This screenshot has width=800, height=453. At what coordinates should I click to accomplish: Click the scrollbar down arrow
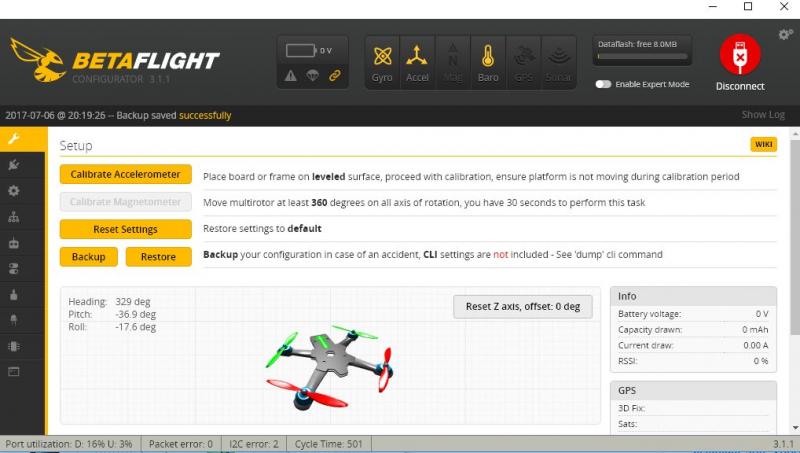(x=795, y=427)
